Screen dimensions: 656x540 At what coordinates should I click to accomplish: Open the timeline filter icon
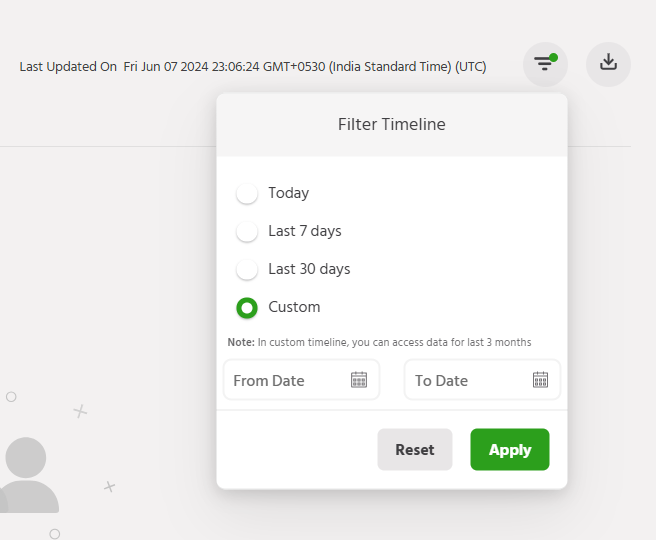(544, 65)
